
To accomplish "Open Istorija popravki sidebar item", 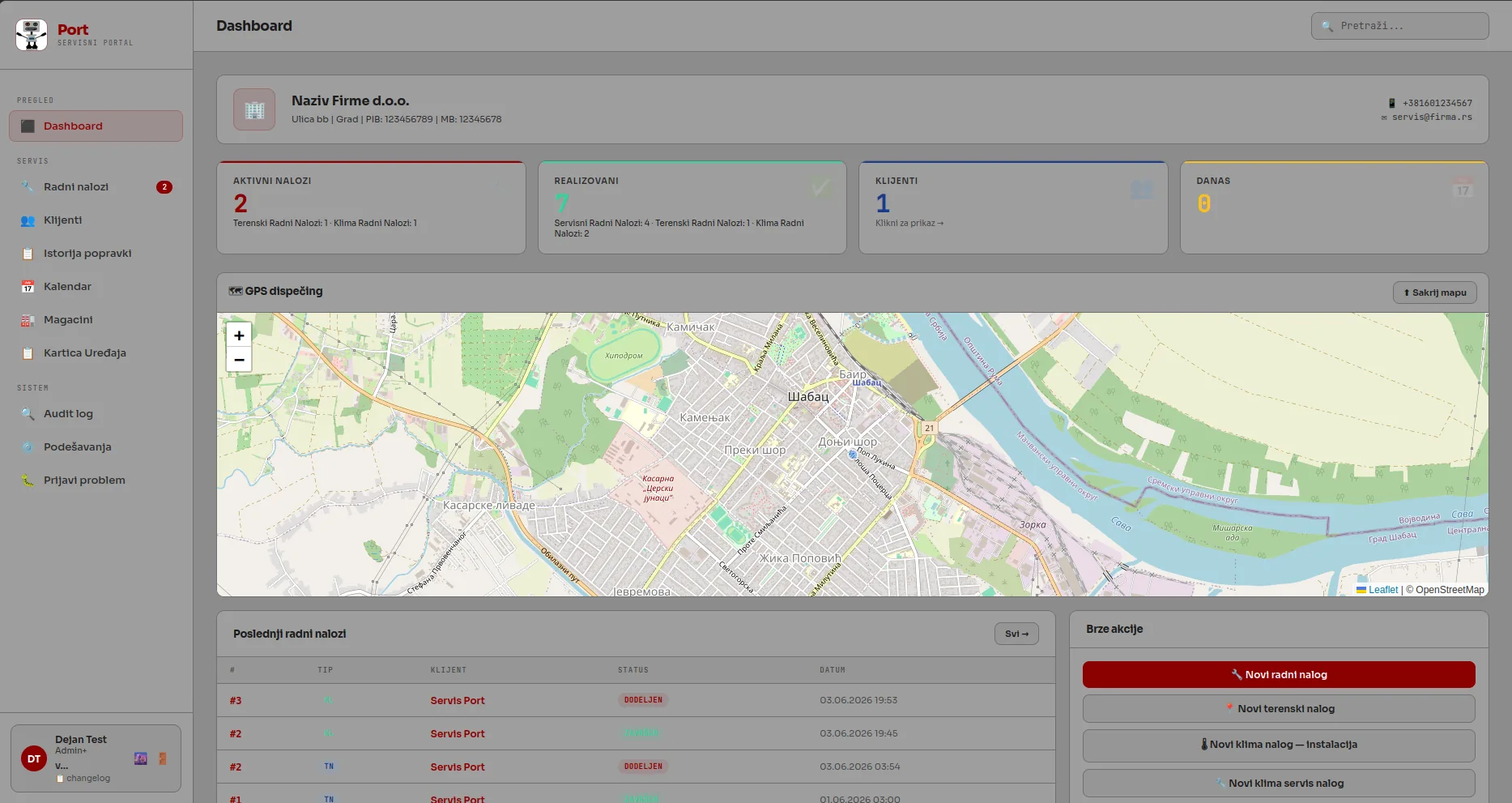I will click(96, 254).
